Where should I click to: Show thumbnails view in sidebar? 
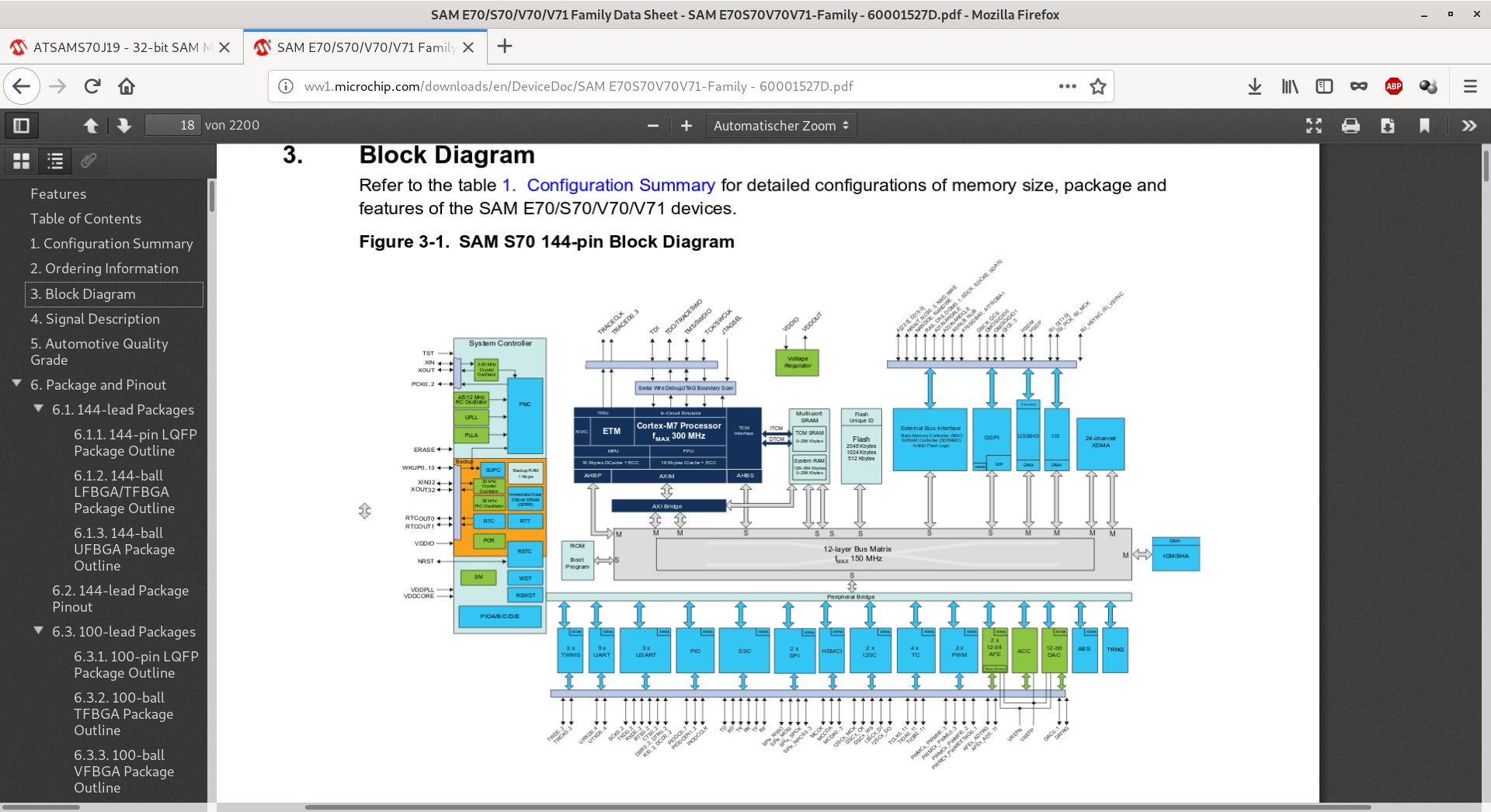click(22, 161)
